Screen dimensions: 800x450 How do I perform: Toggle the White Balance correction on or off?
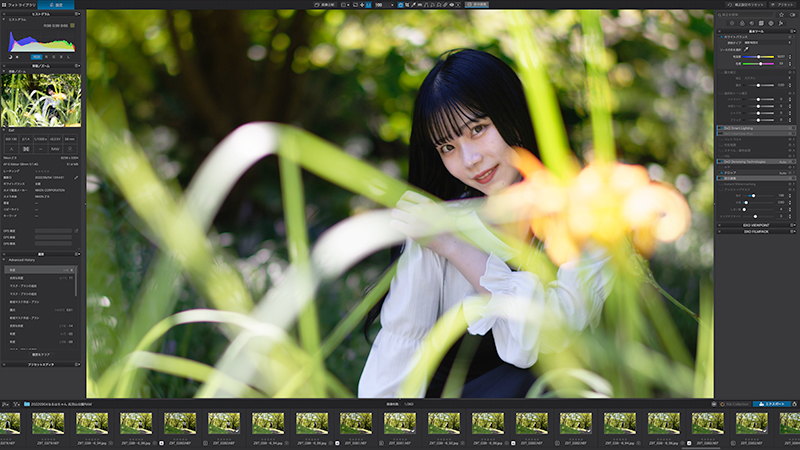pos(721,37)
